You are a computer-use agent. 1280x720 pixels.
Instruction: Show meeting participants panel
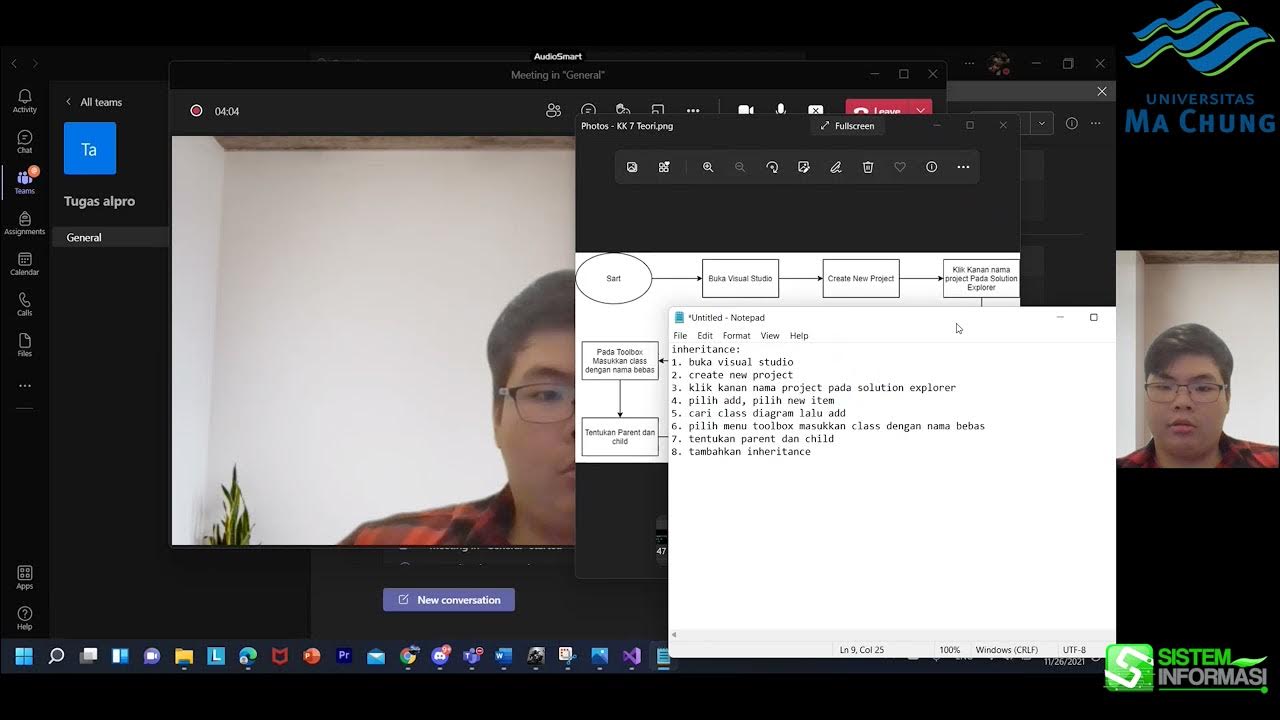[x=553, y=111]
